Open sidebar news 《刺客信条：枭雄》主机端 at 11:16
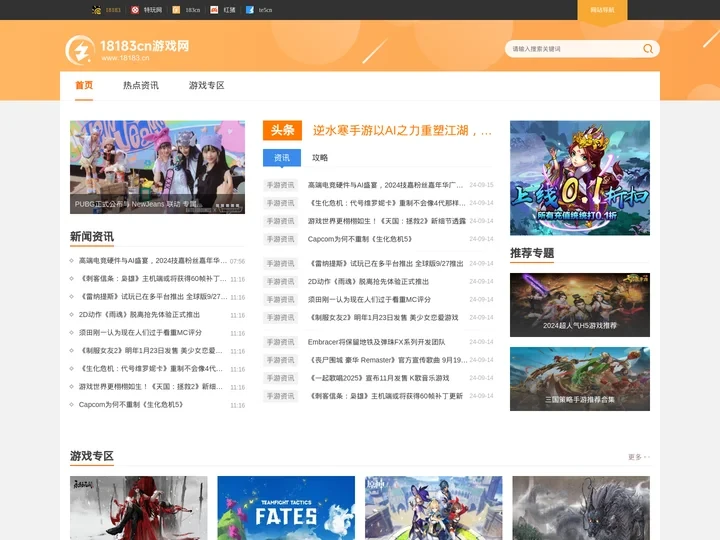 [x=153, y=279]
